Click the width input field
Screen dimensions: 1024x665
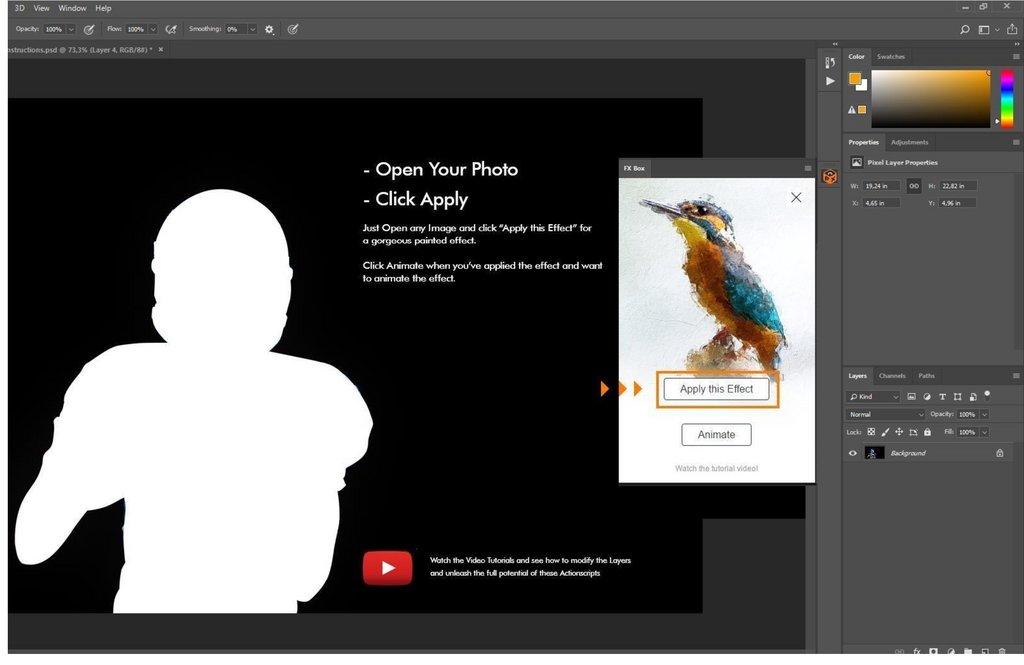(882, 186)
